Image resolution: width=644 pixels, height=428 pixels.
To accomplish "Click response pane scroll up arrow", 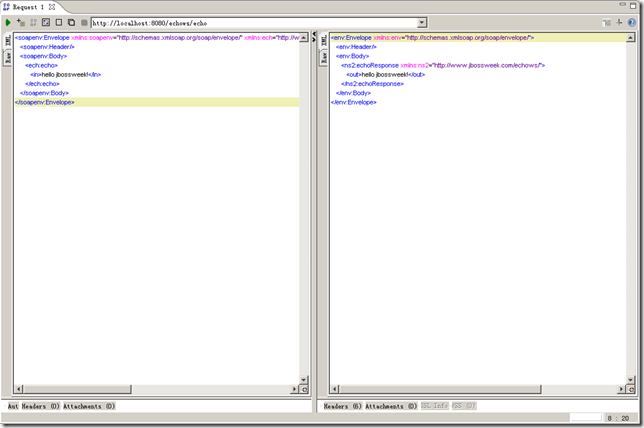I will pos(630,38).
